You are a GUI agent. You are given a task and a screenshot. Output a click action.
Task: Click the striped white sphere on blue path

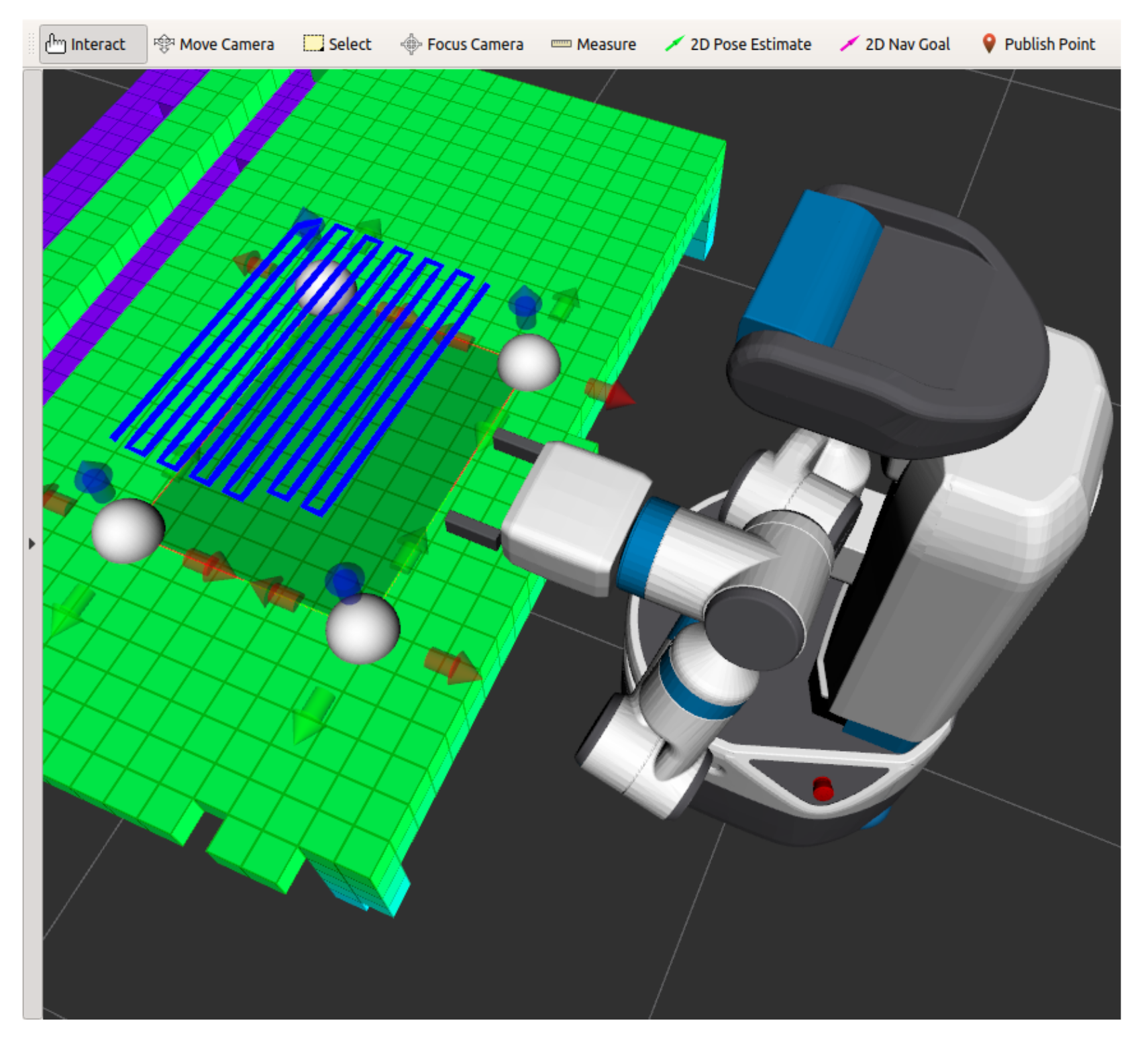pyautogui.click(x=325, y=287)
